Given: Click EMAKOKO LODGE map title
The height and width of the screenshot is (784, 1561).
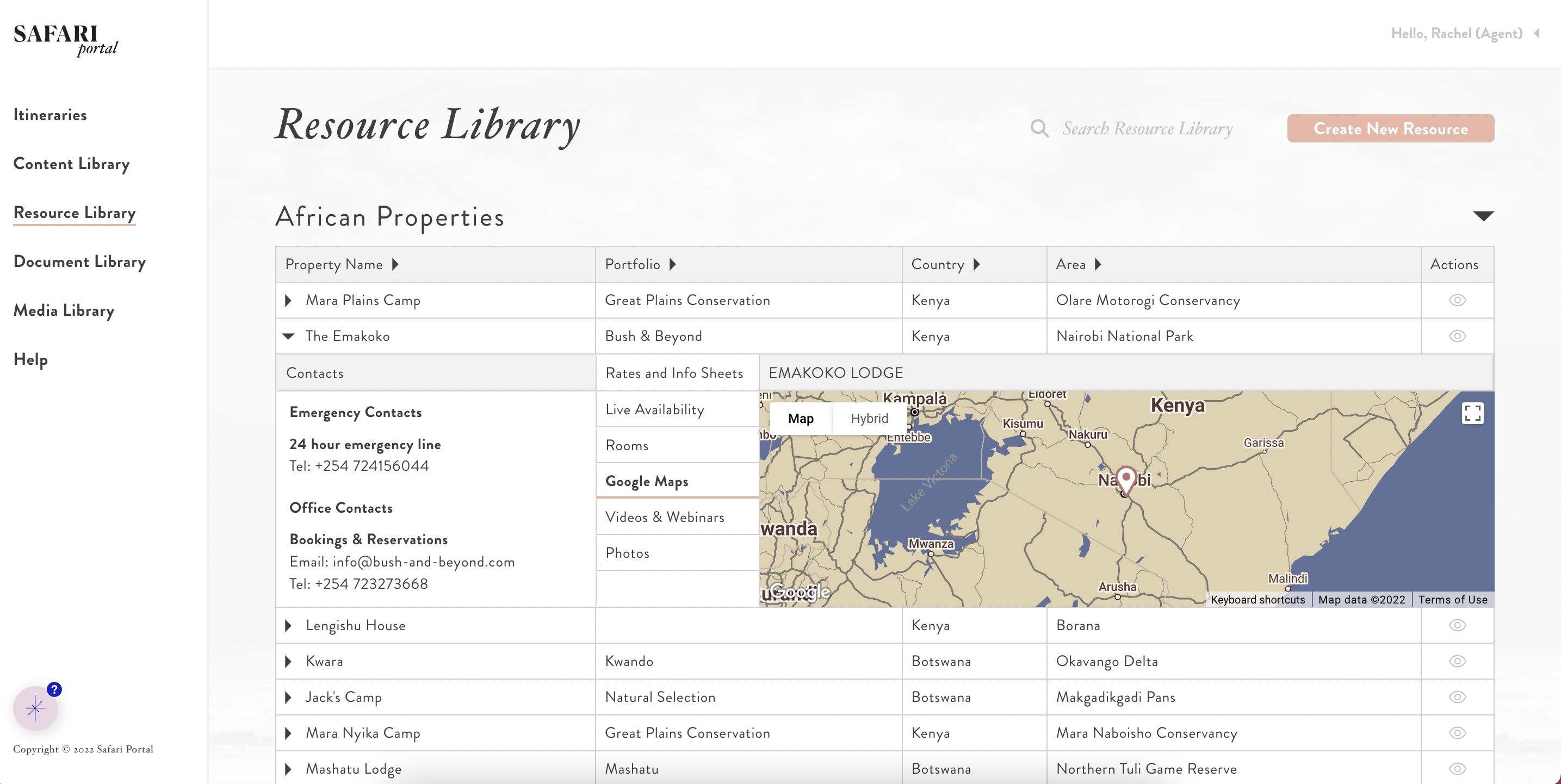Looking at the screenshot, I should (x=835, y=372).
